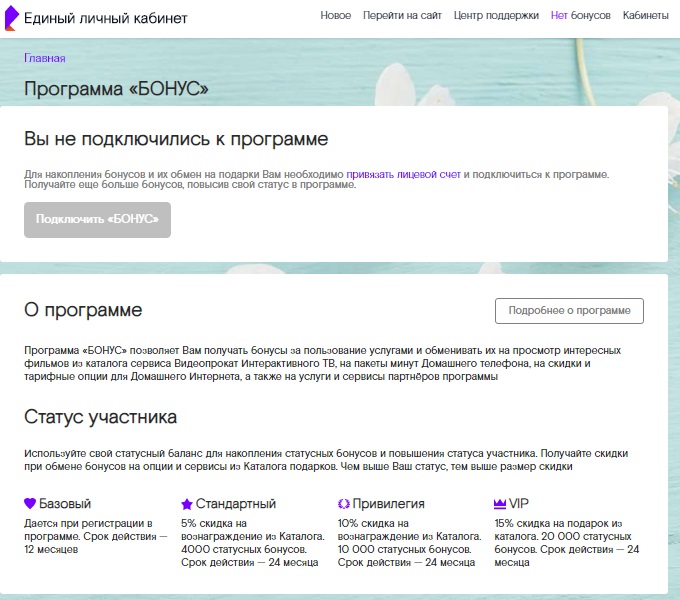
Task: Select the Программа «БОНУС» page heading
Action: point(116,89)
